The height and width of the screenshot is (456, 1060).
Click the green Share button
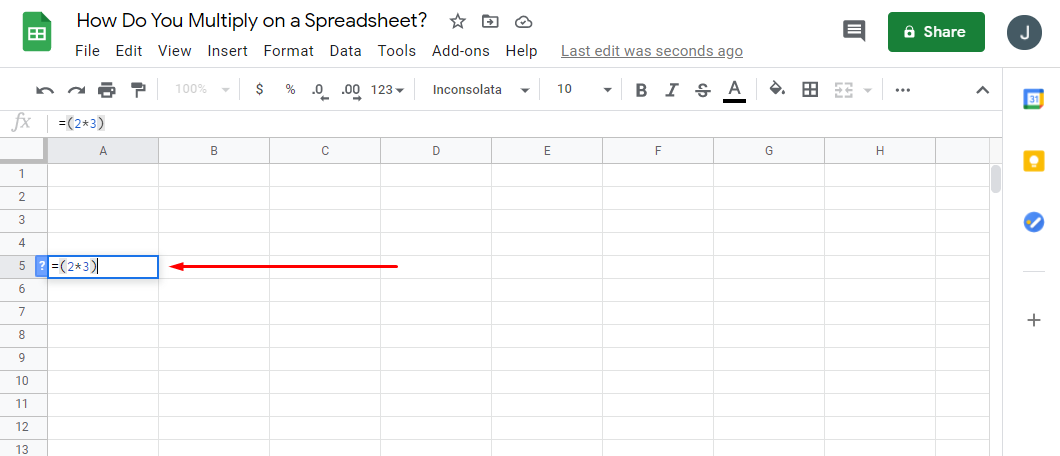click(x=936, y=32)
